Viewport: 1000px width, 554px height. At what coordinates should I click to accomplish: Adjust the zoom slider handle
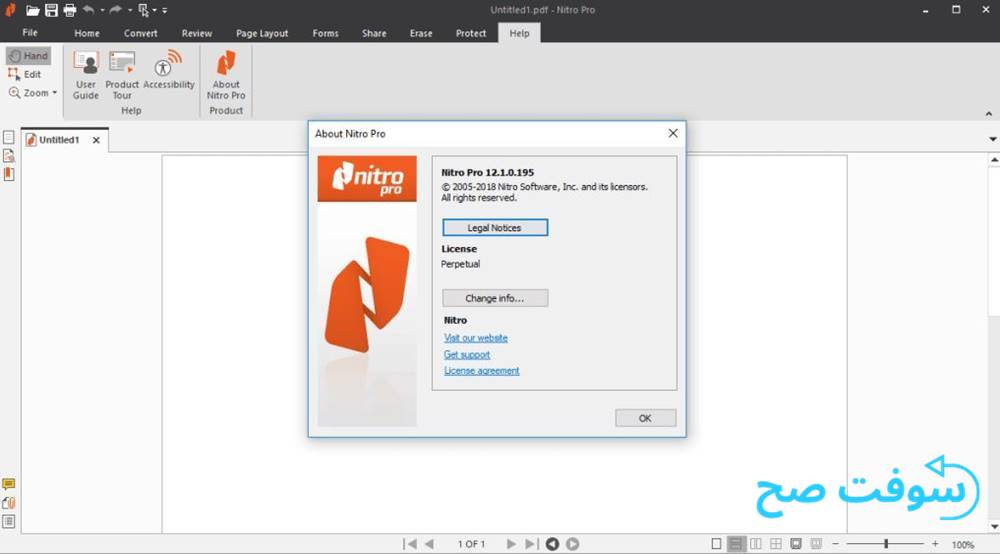(x=886, y=544)
